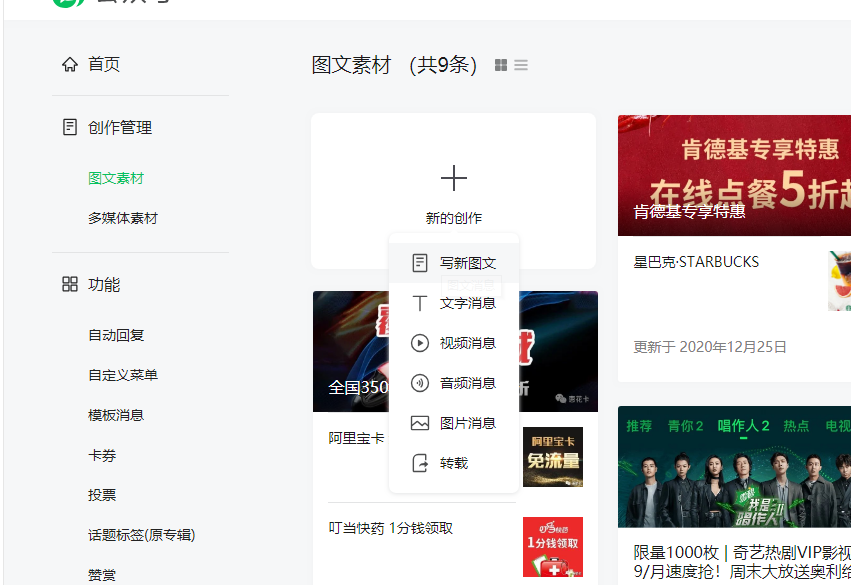The width and height of the screenshot is (851, 585).
Task: Click the 阿里宝卡 免流量 thumbnail
Action: [553, 457]
